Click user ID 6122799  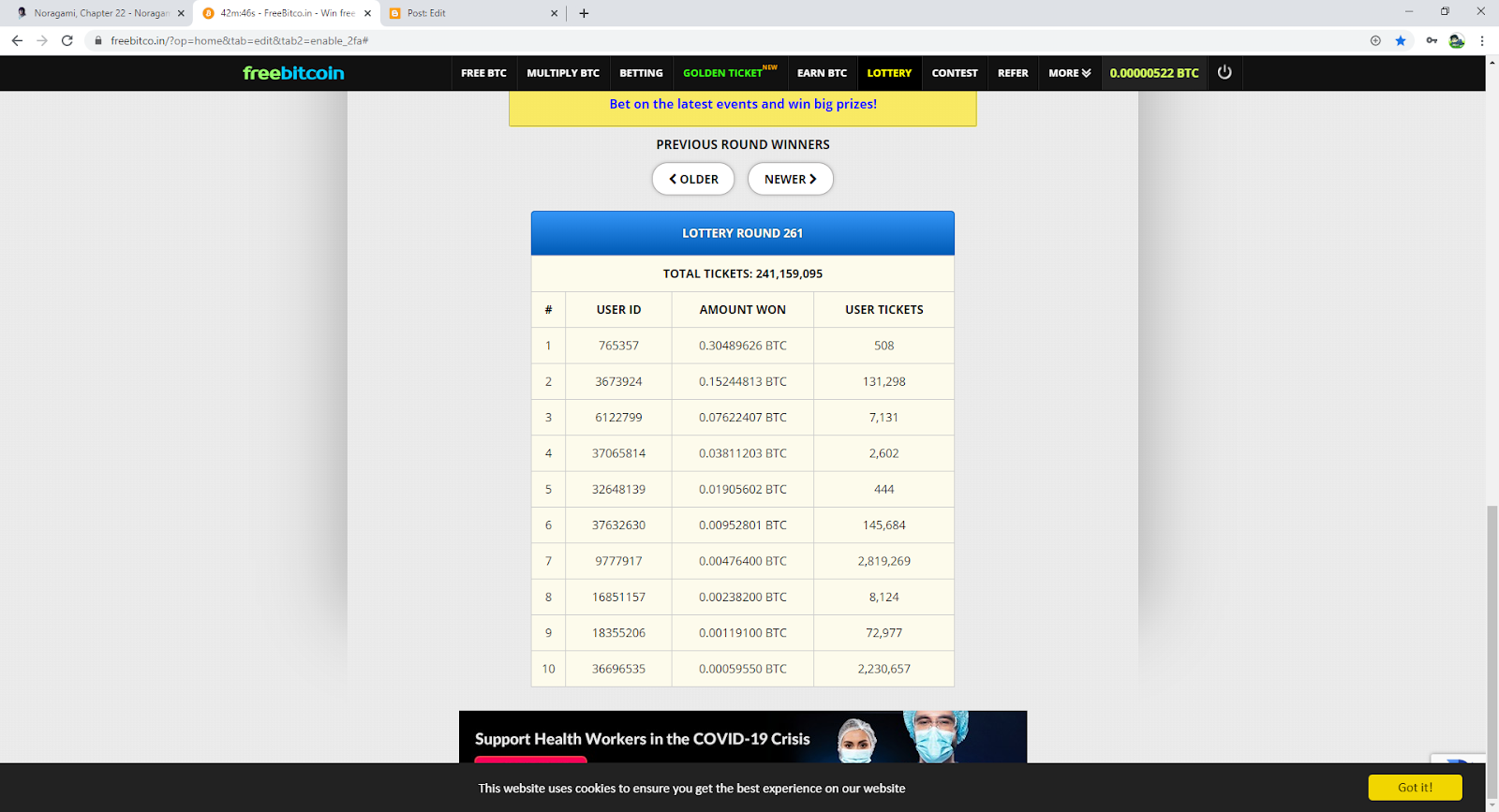(x=618, y=418)
